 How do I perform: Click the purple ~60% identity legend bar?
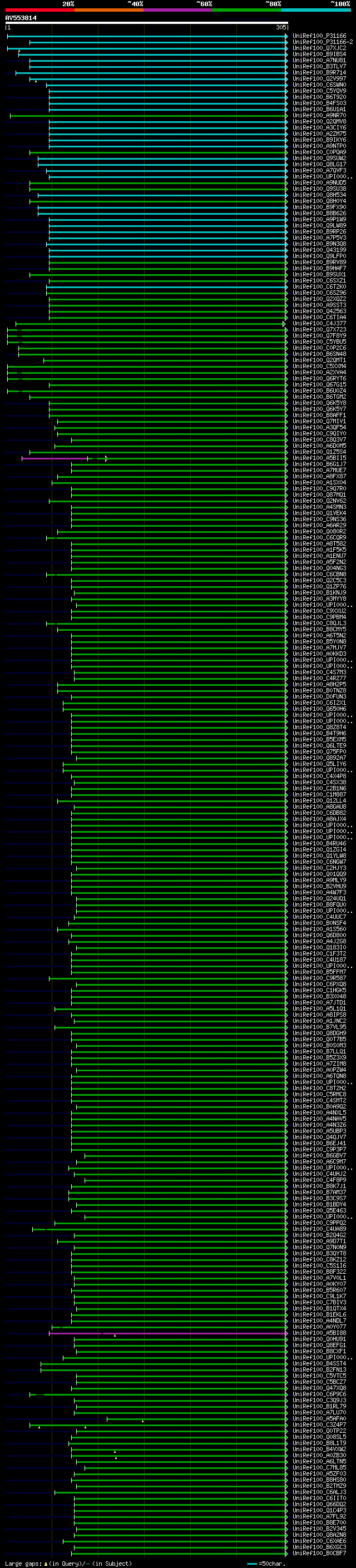pyautogui.click(x=177, y=10)
